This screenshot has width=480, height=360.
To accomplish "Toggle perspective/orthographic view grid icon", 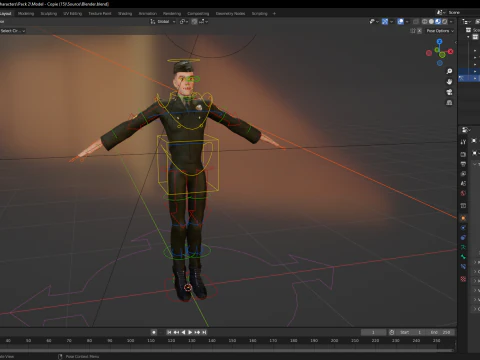I will [449, 103].
